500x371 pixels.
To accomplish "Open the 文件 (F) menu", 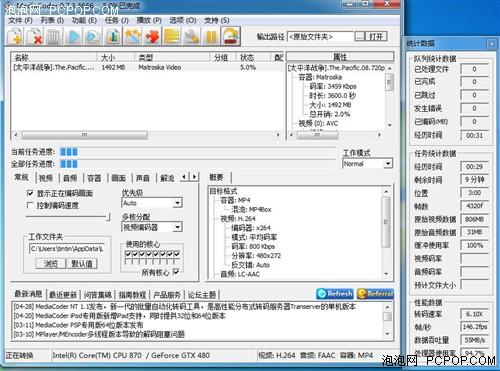I will pyautogui.click(x=20, y=20).
